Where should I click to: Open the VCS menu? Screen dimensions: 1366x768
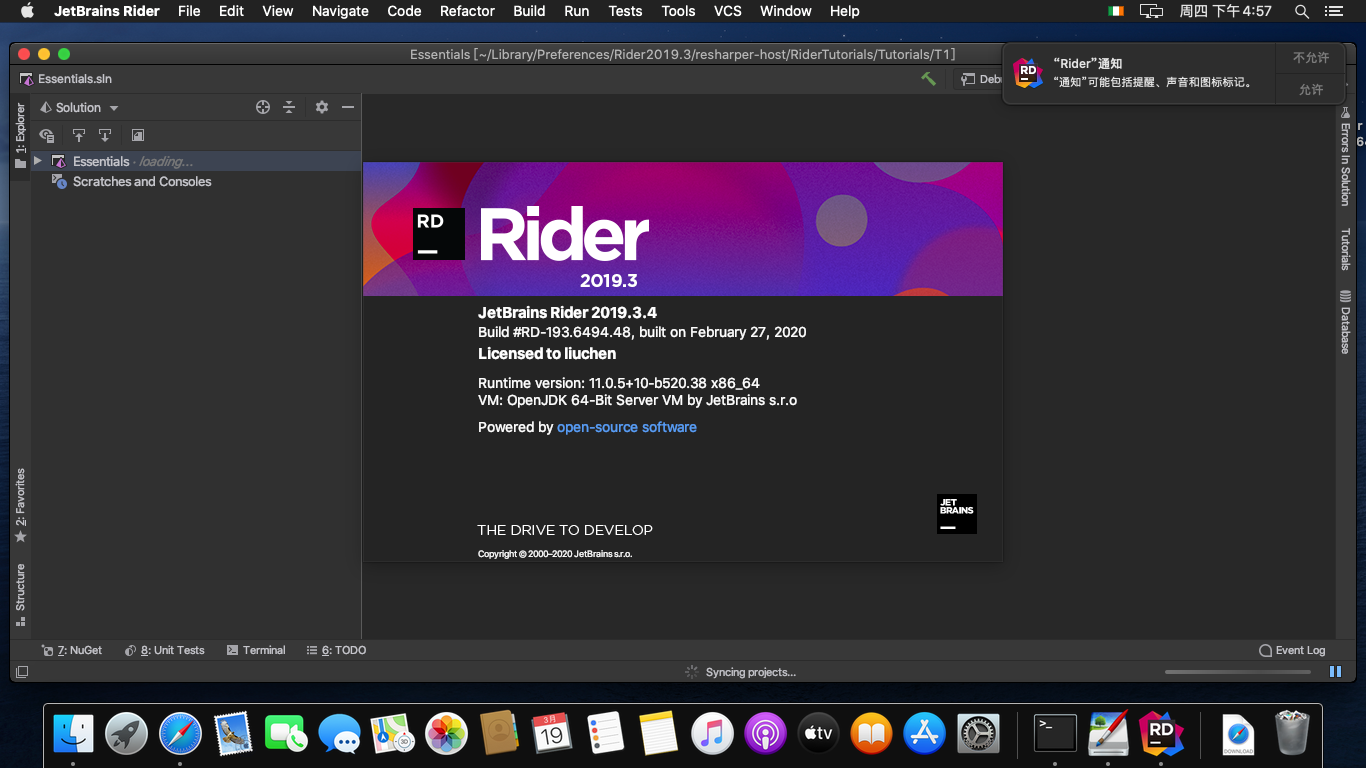[728, 11]
